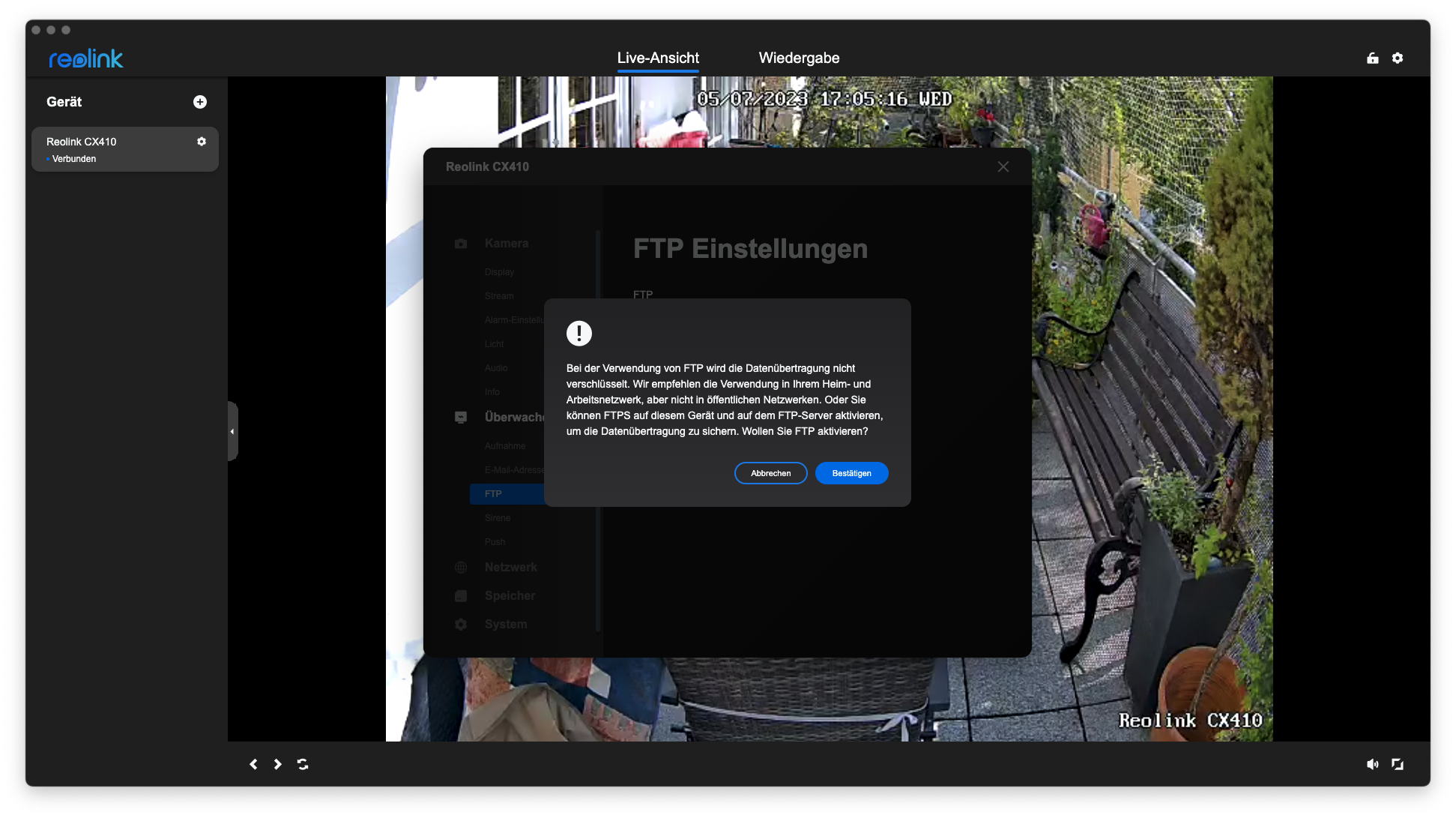This screenshot has height=818, width=1456.
Task: Click the Reolink logo
Action: coord(86,58)
